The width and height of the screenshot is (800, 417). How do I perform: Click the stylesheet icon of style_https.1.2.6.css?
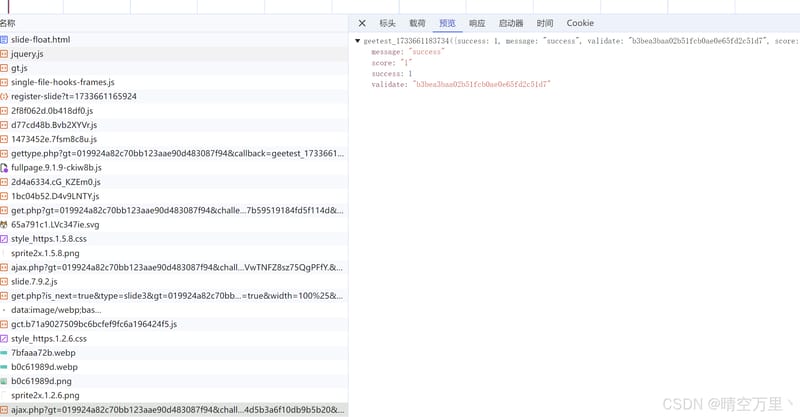(4, 338)
